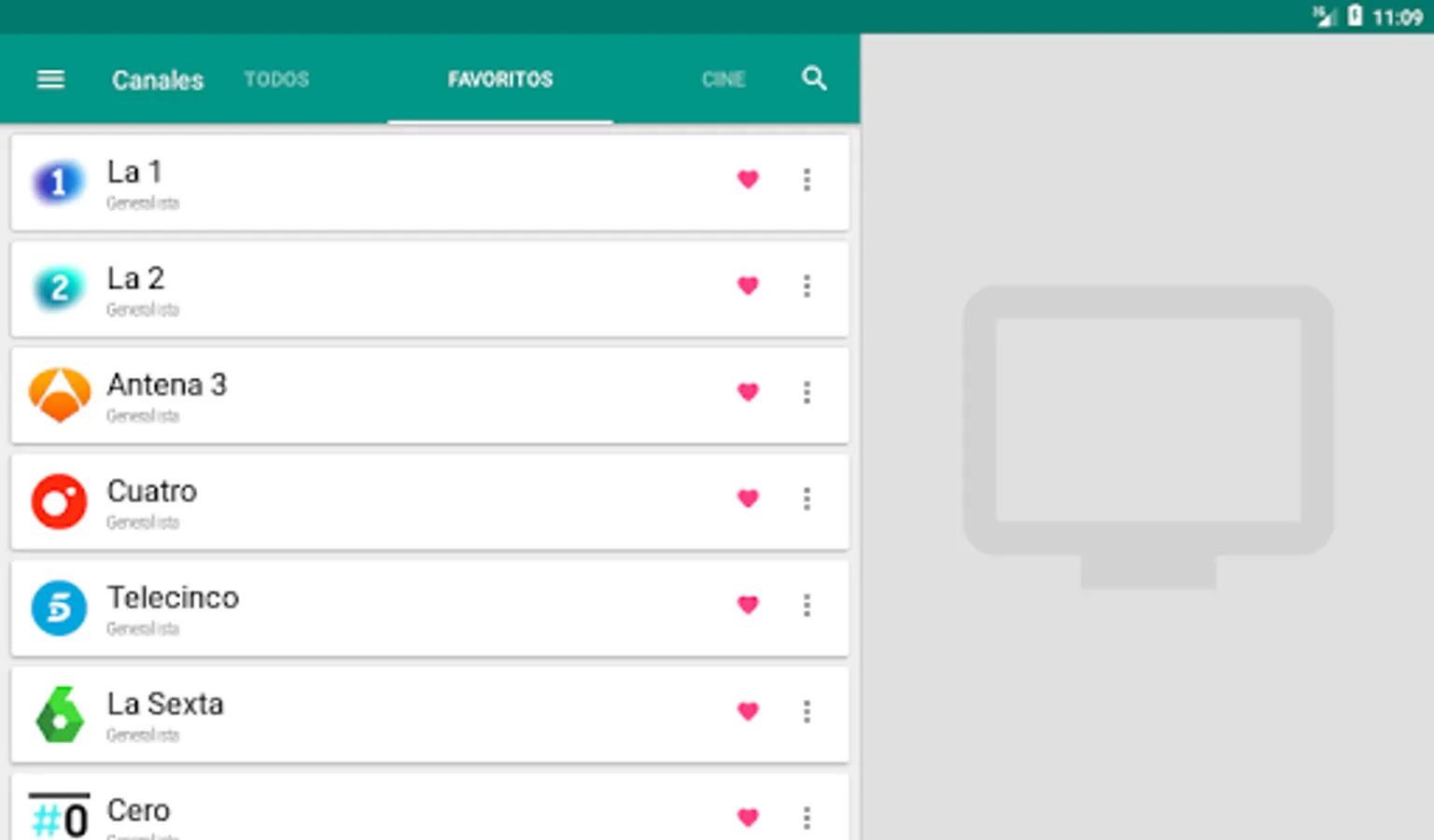Open the hamburger navigation menu
The image size is (1434, 840).
(50, 79)
